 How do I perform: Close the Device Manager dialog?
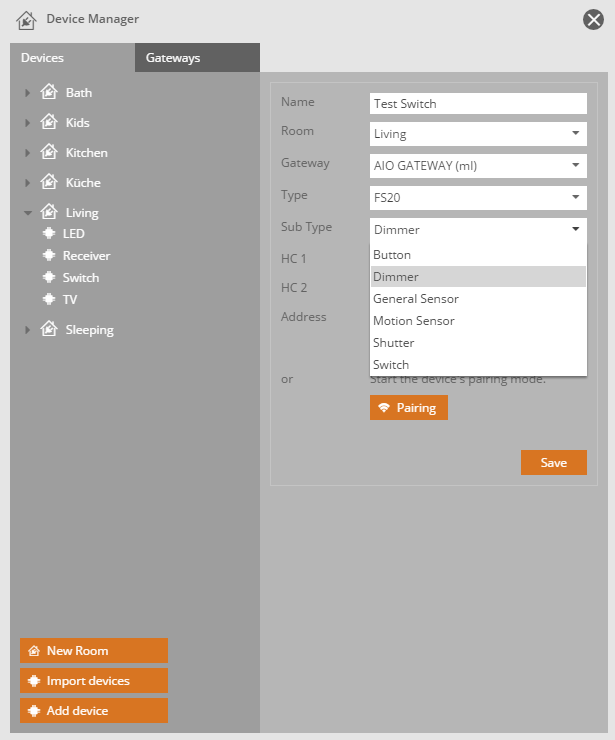tap(593, 19)
